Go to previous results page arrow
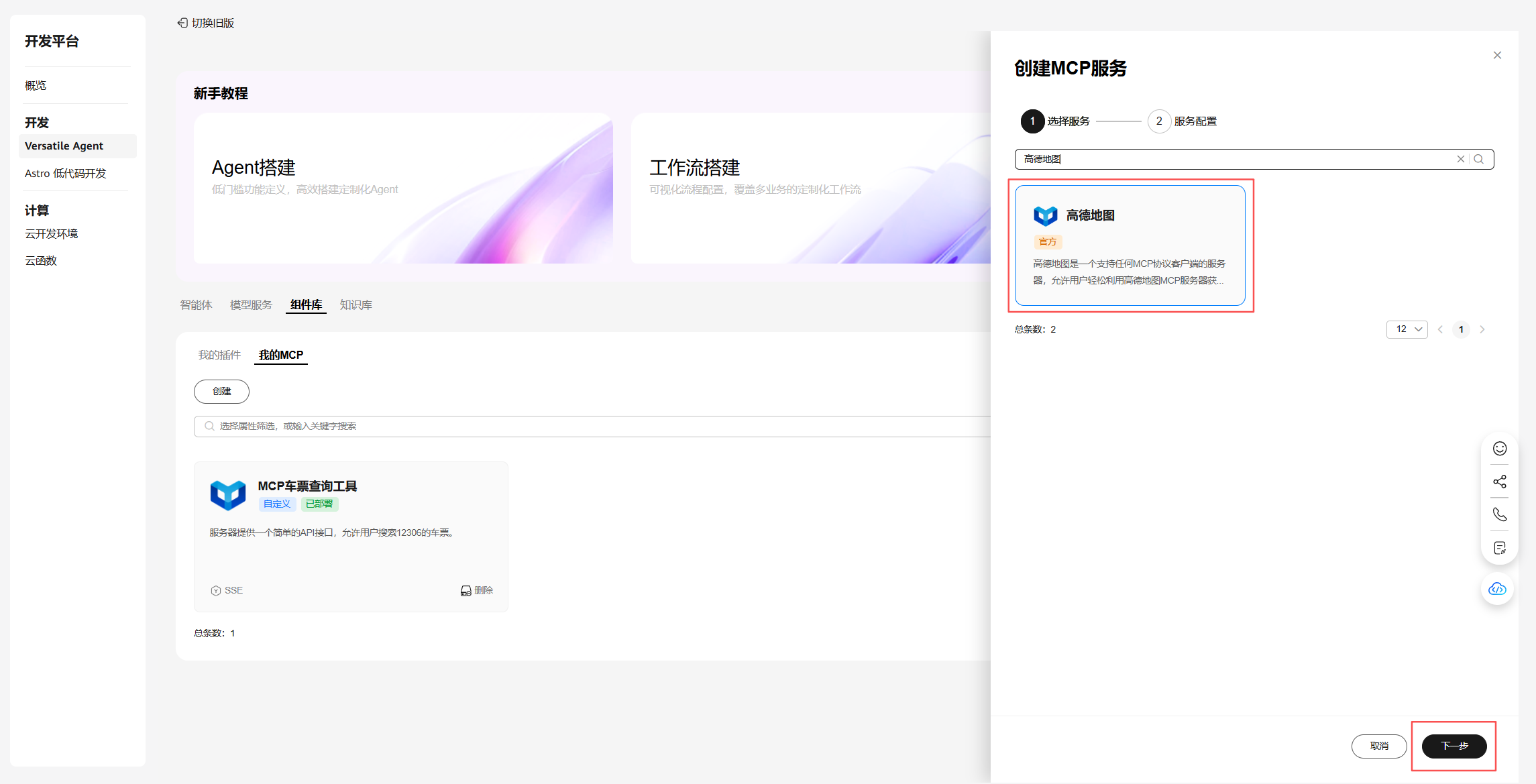The height and width of the screenshot is (784, 1536). click(x=1440, y=329)
